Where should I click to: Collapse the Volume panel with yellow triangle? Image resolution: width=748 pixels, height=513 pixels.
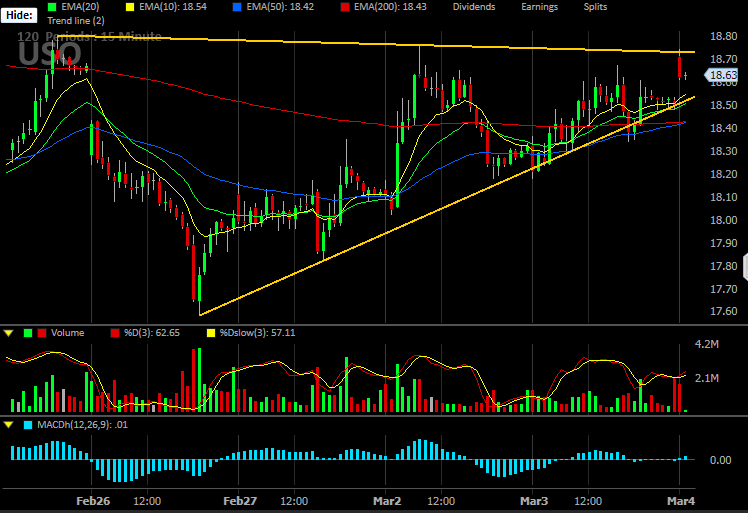pyautogui.click(x=9, y=333)
